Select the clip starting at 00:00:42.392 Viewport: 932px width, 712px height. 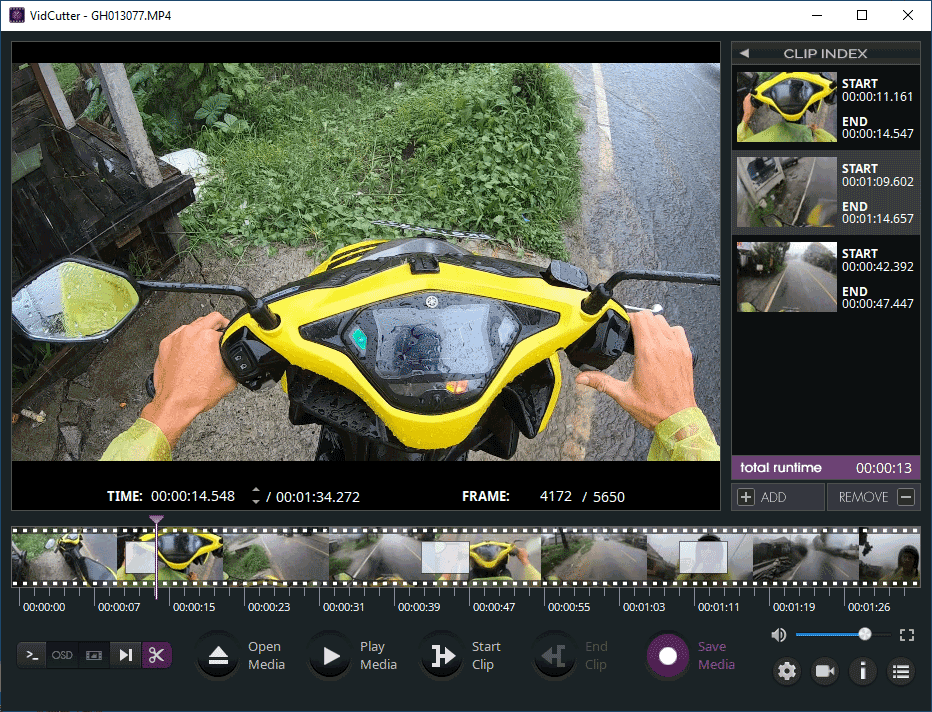[x=826, y=277]
